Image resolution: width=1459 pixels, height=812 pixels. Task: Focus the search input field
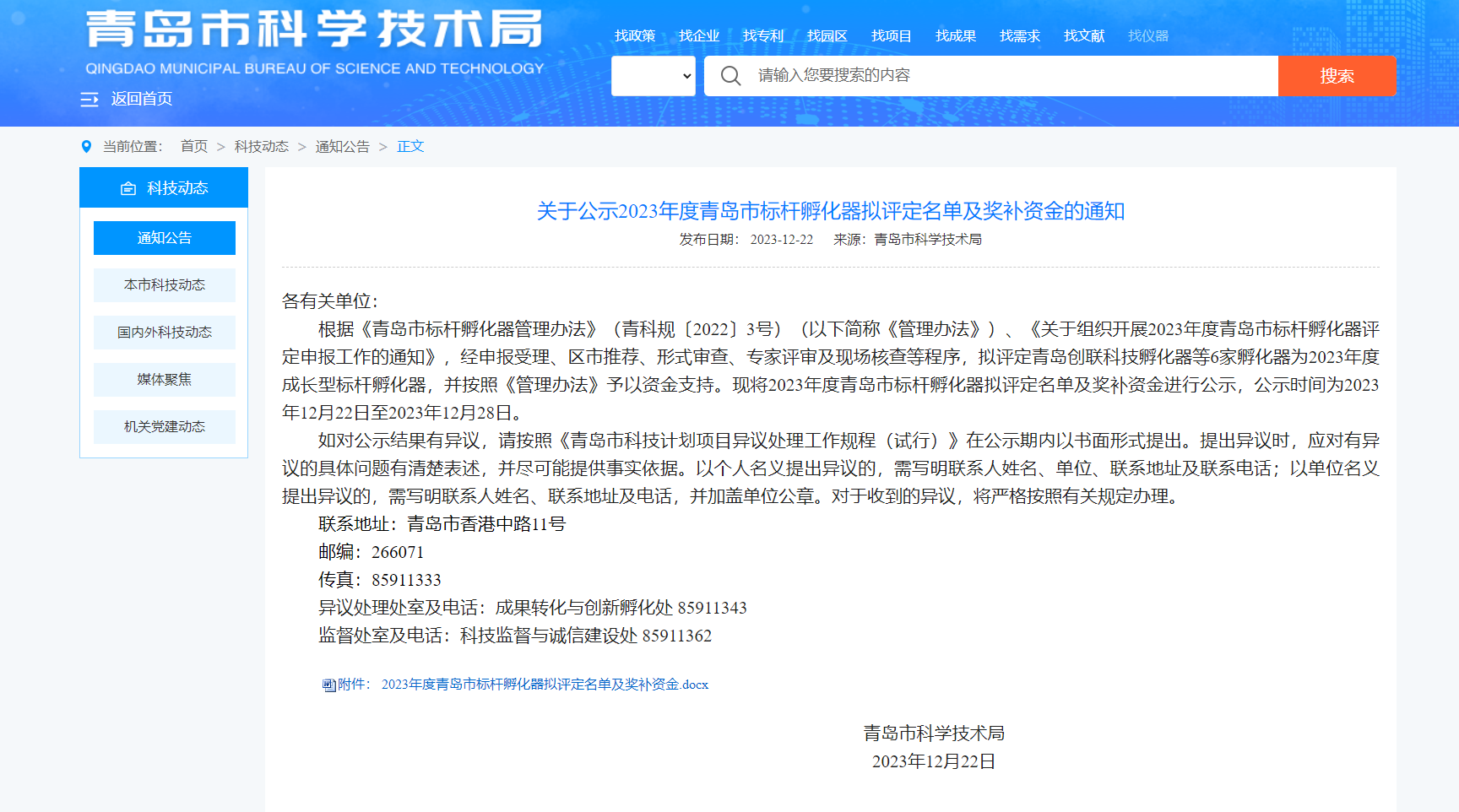point(991,76)
